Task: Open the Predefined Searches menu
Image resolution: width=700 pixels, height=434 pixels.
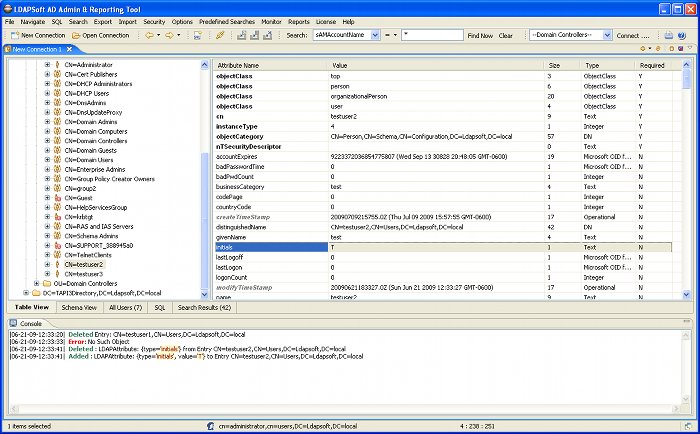Action: [226, 21]
